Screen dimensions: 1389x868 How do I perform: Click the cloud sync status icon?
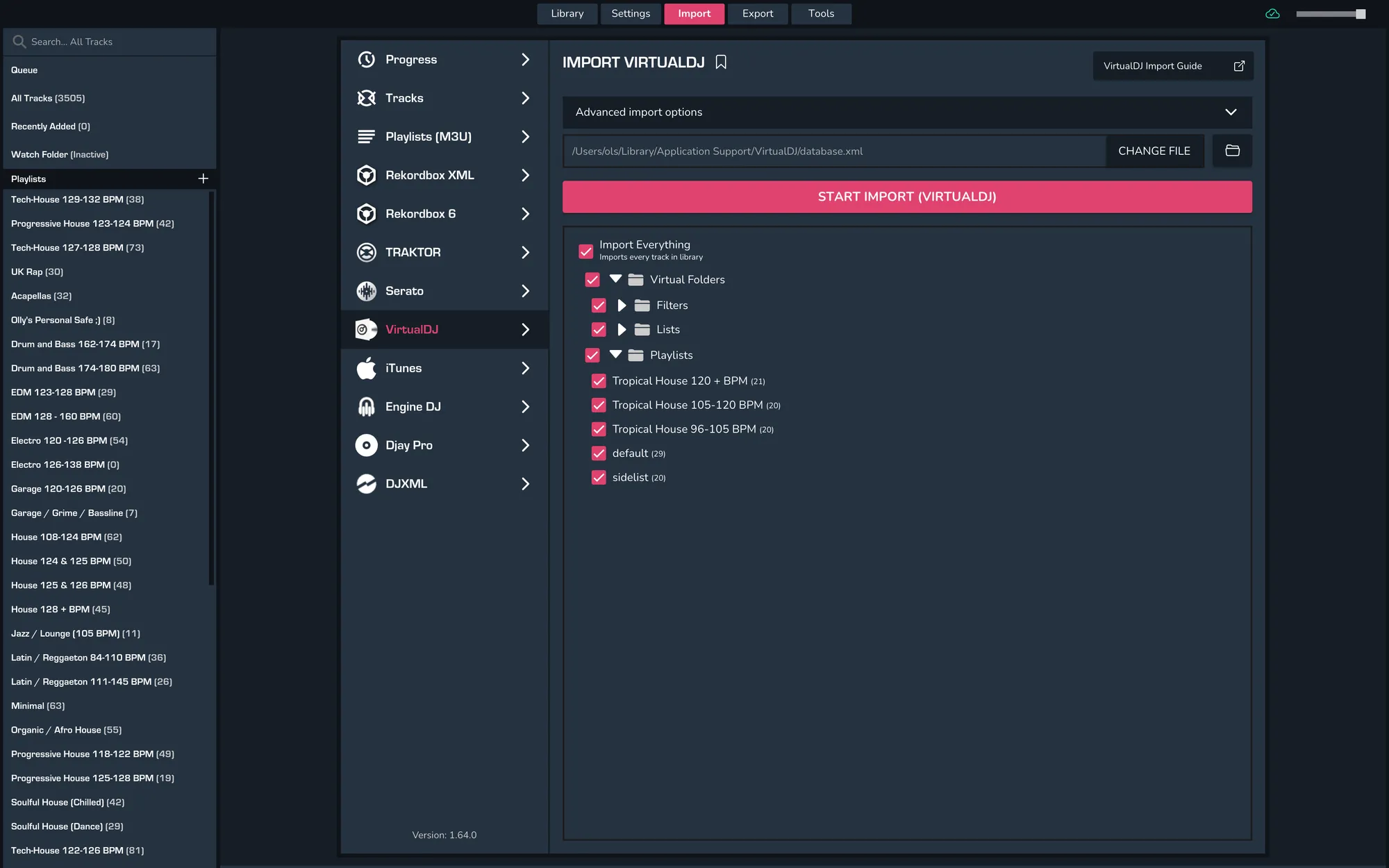[x=1272, y=14]
